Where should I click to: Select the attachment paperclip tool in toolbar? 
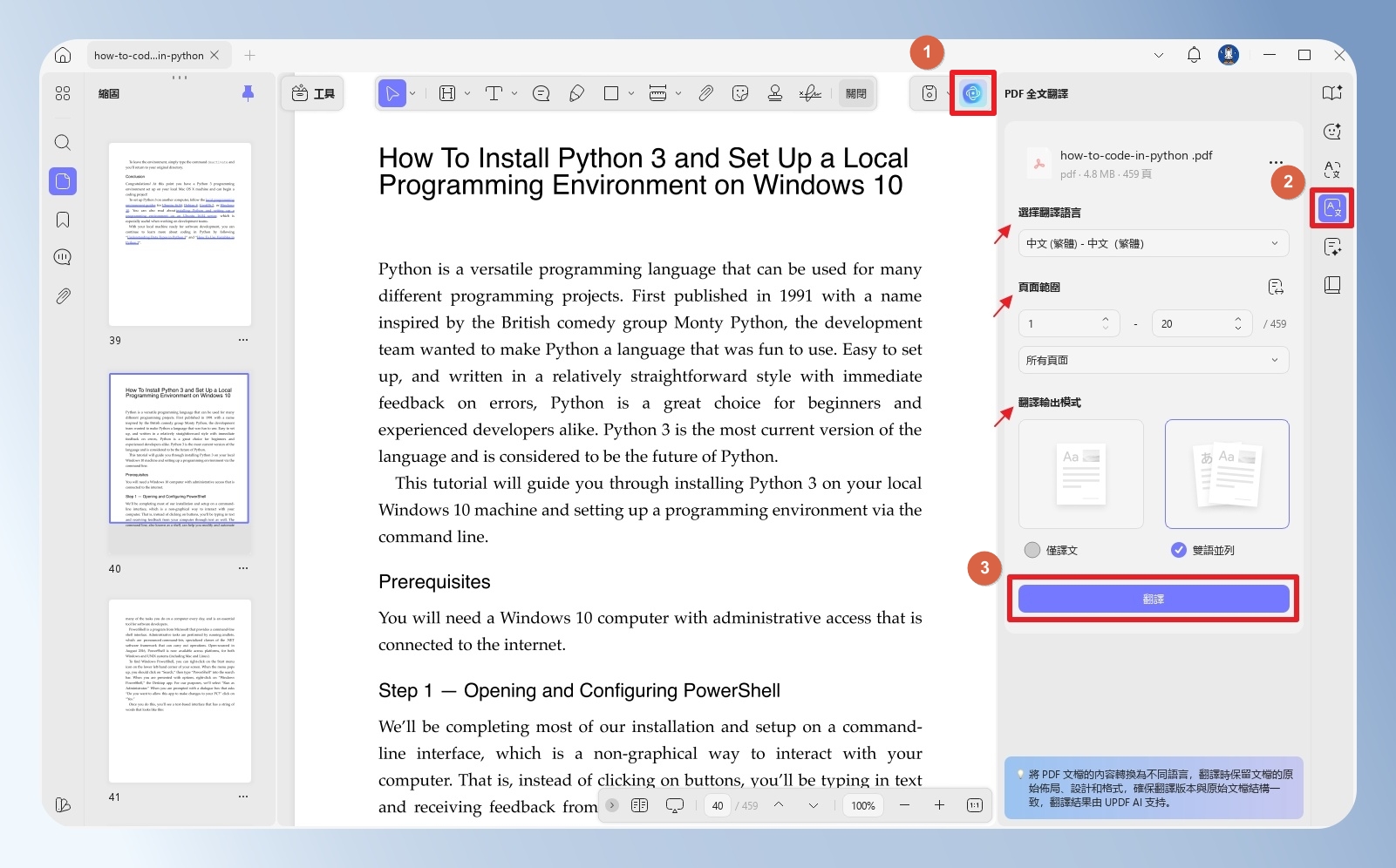[x=705, y=93]
